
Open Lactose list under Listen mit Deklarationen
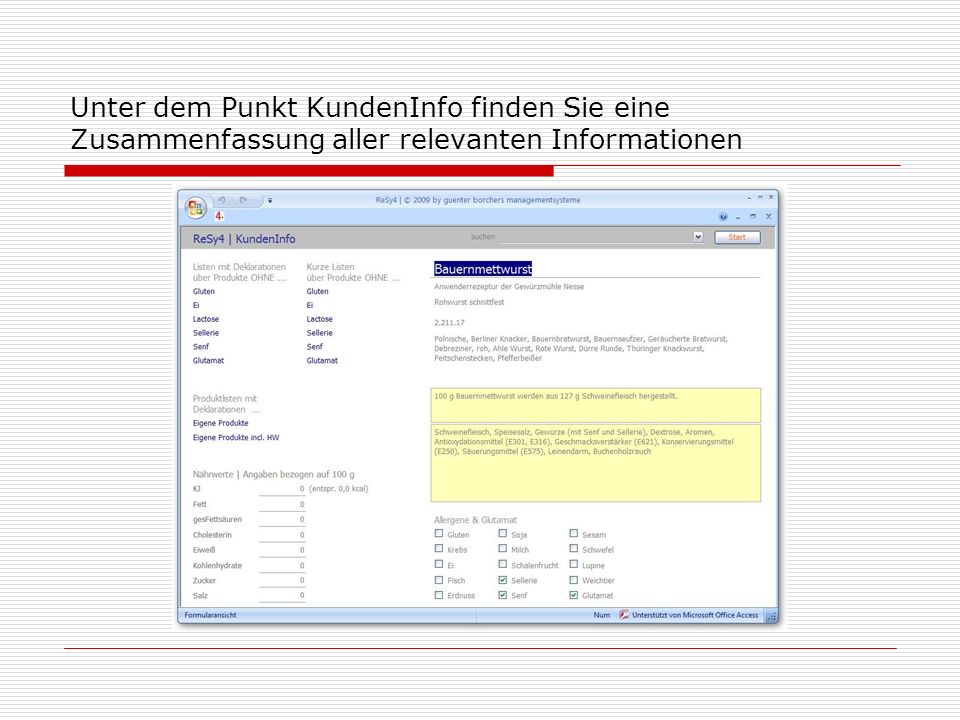click(206, 319)
